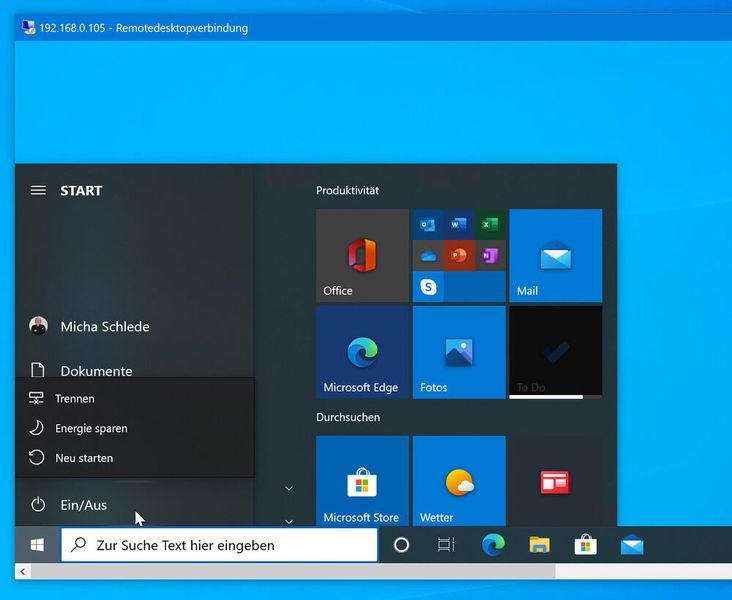Image resolution: width=732 pixels, height=600 pixels.
Task: Open Outlook in the Office folder tile
Action: tap(428, 225)
